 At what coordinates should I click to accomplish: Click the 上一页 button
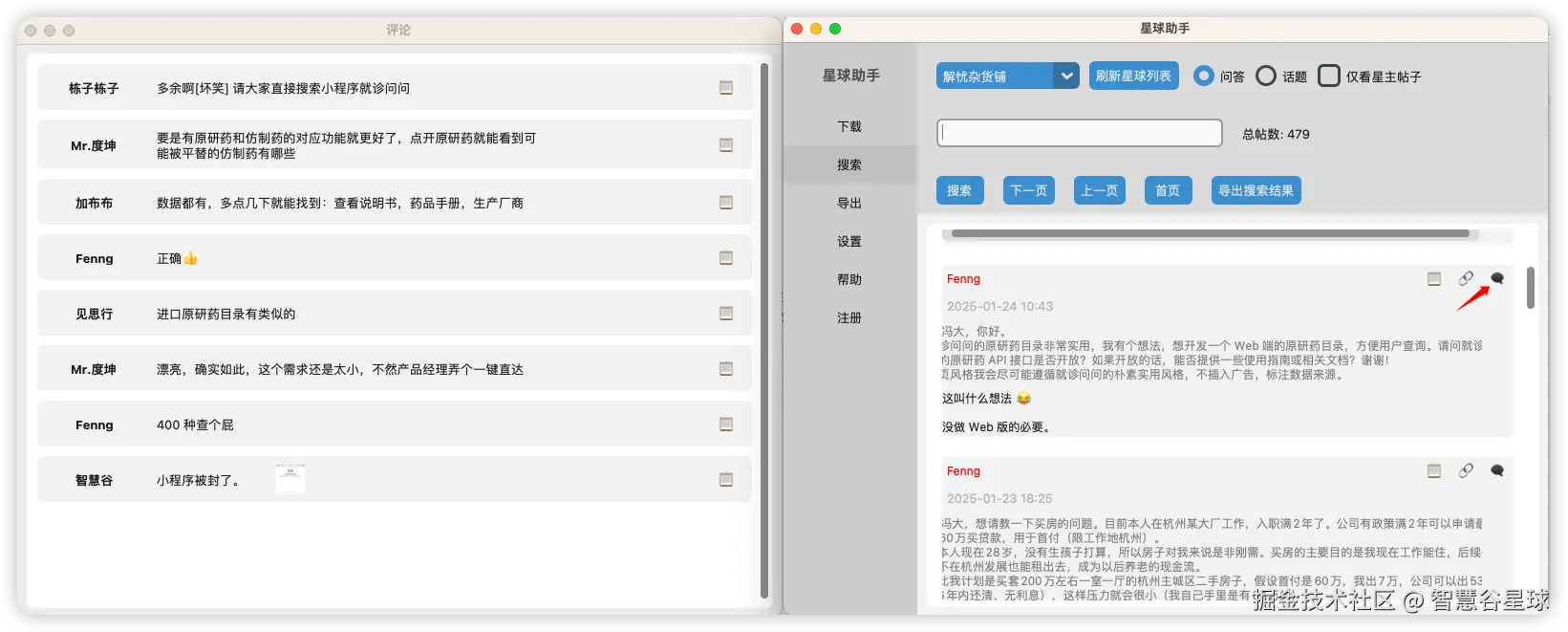tap(1100, 190)
